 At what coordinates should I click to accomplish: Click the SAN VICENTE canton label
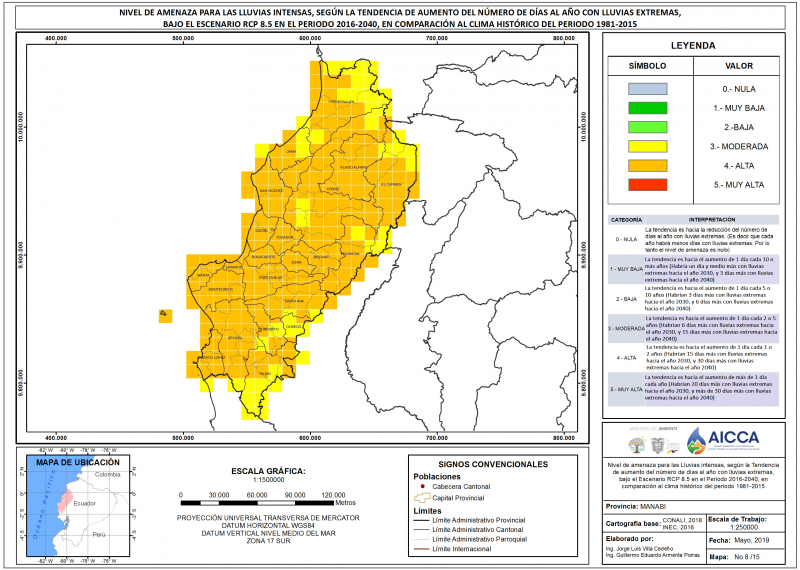click(271, 191)
